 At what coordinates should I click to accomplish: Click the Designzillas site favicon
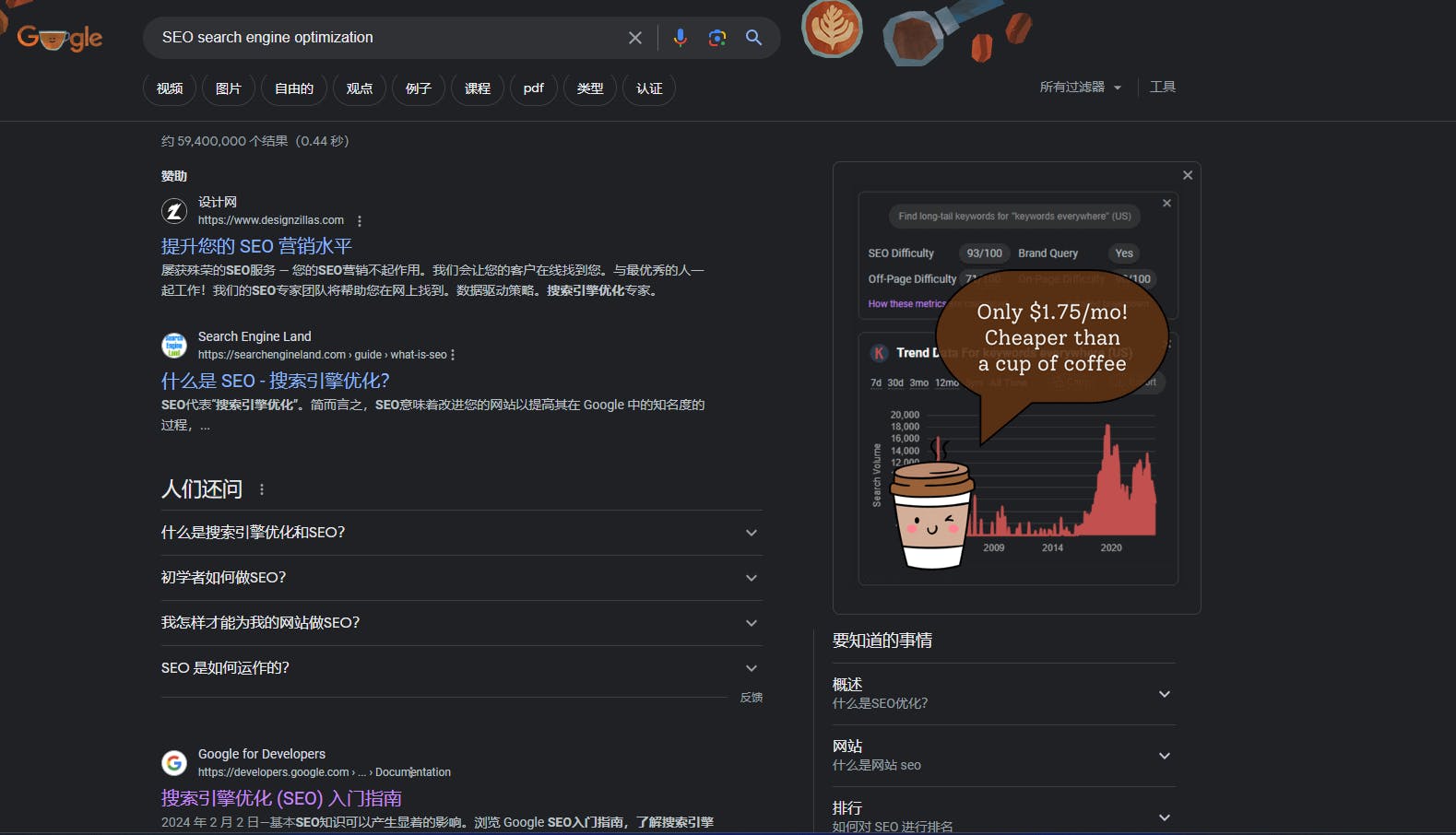tap(174, 211)
